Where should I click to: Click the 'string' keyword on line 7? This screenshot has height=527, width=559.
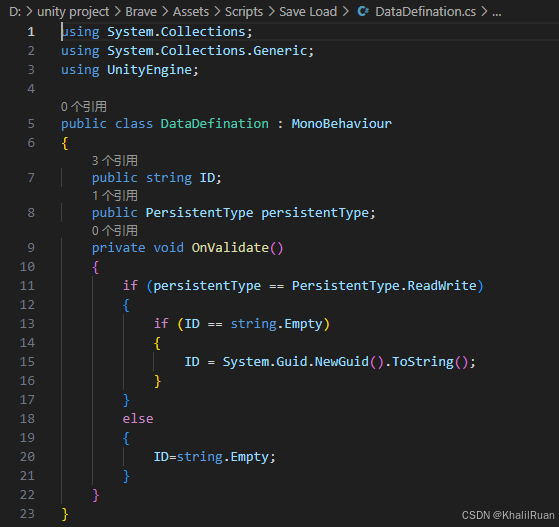[x=169, y=178]
